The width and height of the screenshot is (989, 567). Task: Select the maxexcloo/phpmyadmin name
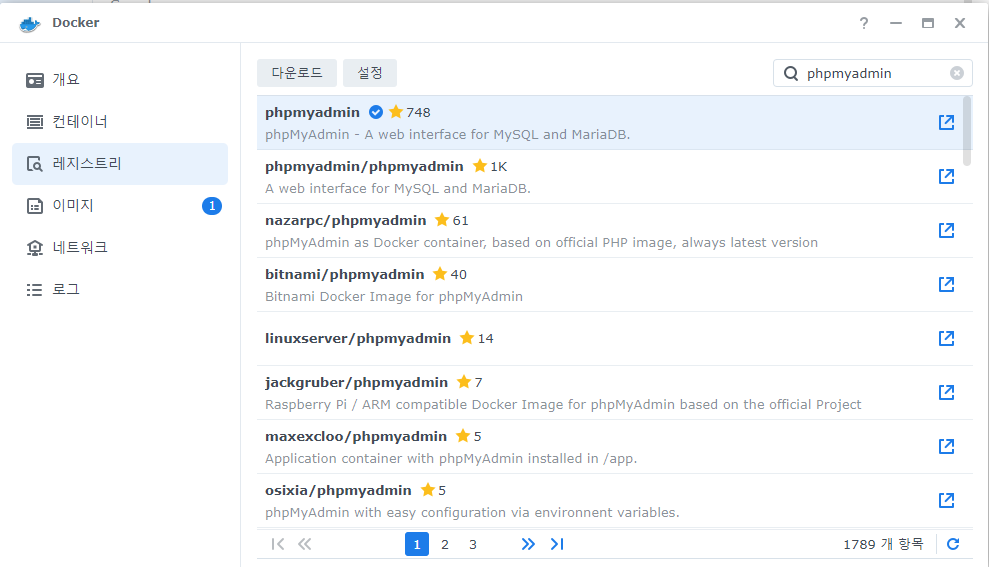tap(356, 436)
